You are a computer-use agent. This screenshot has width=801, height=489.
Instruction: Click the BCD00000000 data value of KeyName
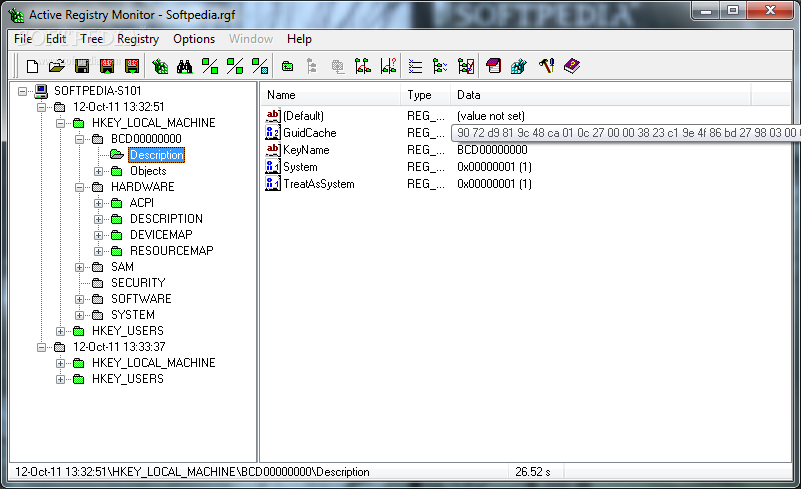click(x=492, y=150)
